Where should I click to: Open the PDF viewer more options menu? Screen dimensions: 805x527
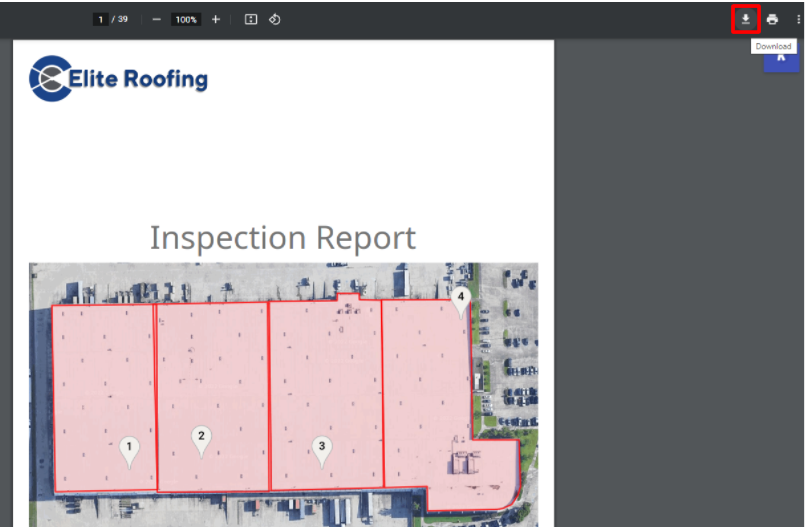pyautogui.click(x=798, y=19)
